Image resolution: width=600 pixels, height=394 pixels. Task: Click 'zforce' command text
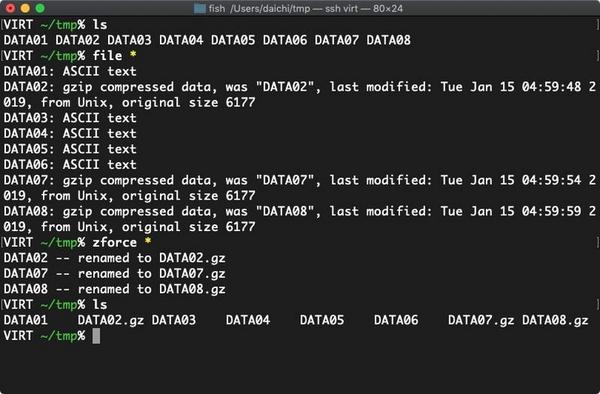[114, 242]
